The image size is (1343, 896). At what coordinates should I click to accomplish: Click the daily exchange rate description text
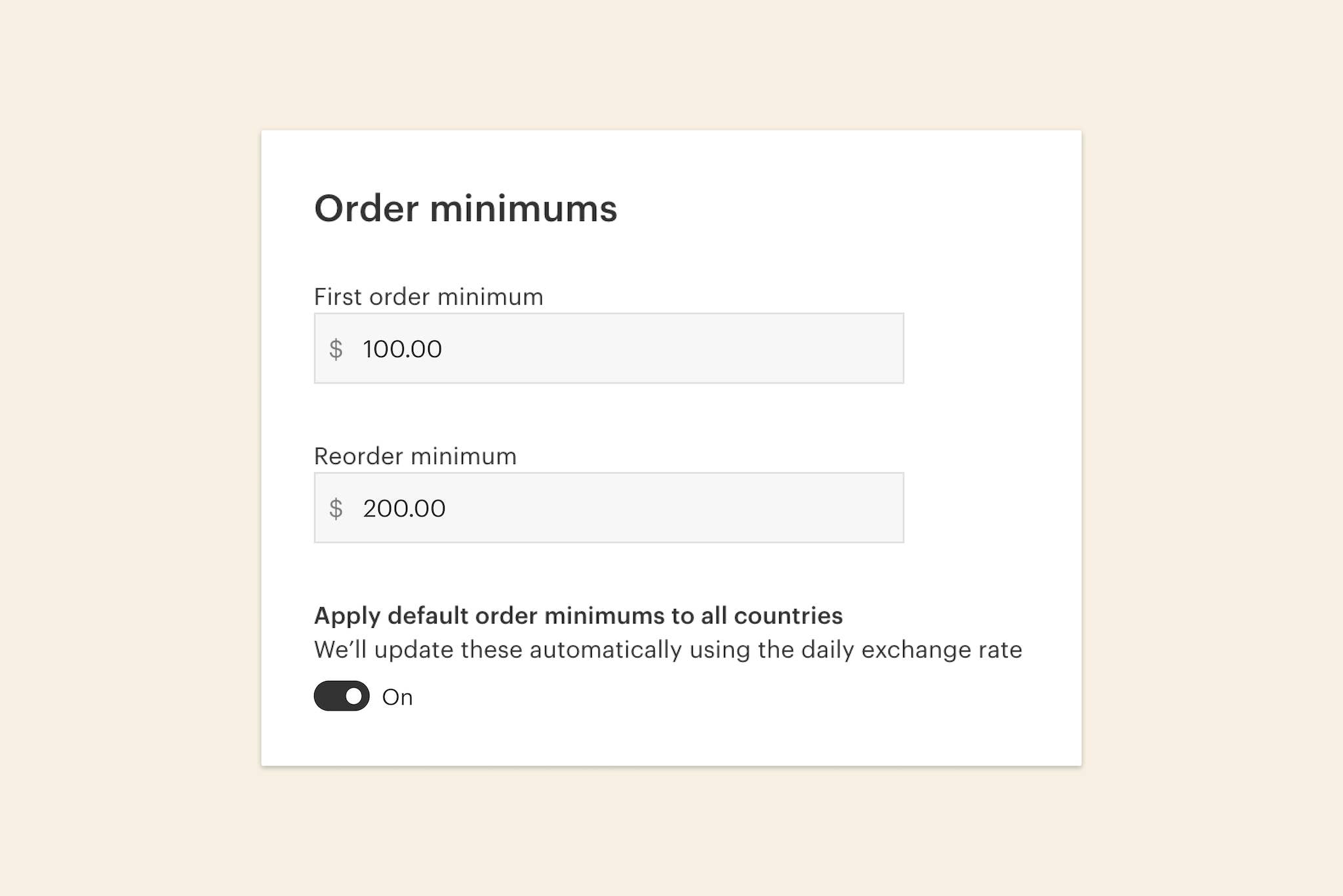pyautogui.click(x=668, y=650)
